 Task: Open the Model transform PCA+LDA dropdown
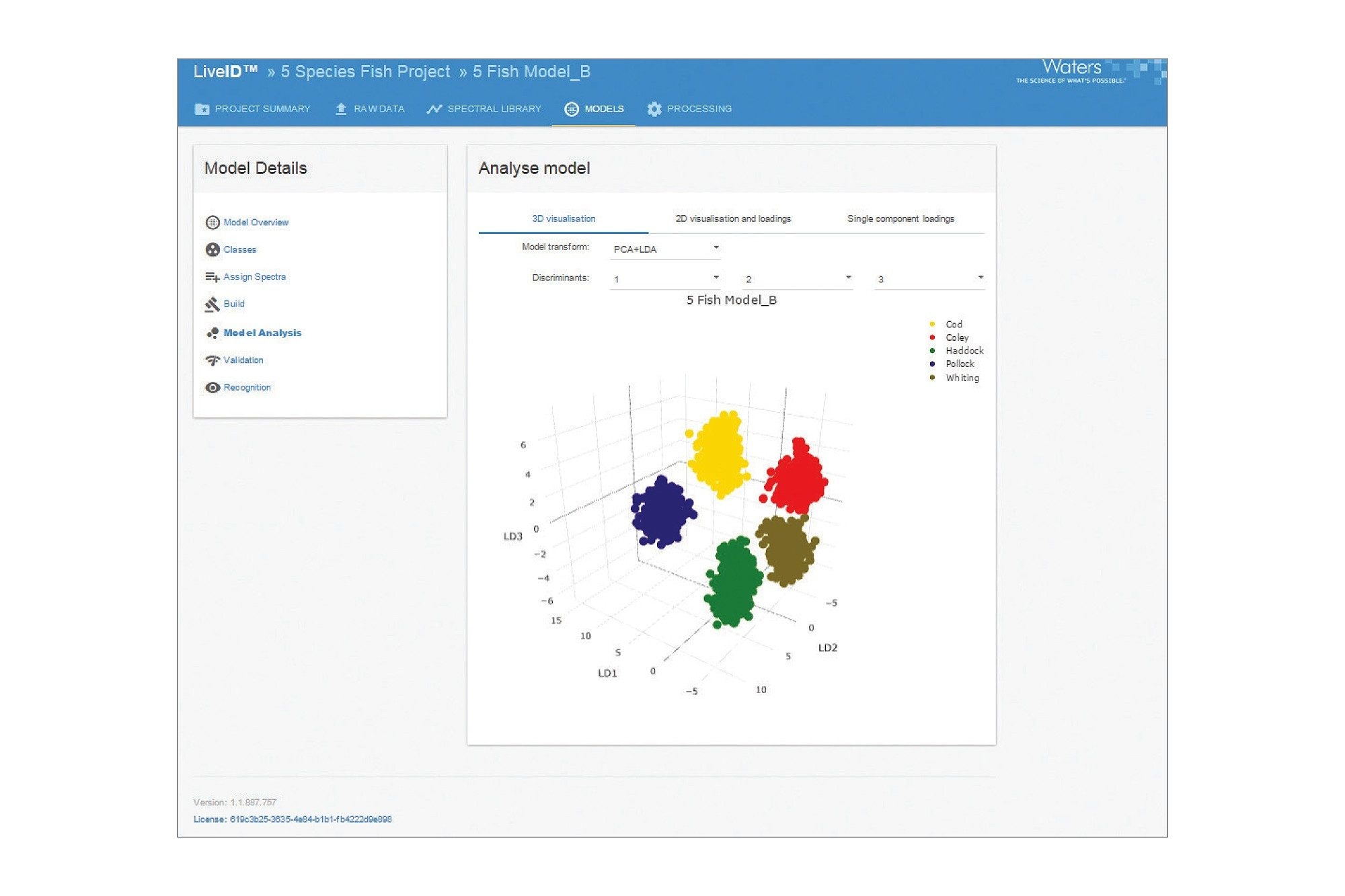(665, 249)
